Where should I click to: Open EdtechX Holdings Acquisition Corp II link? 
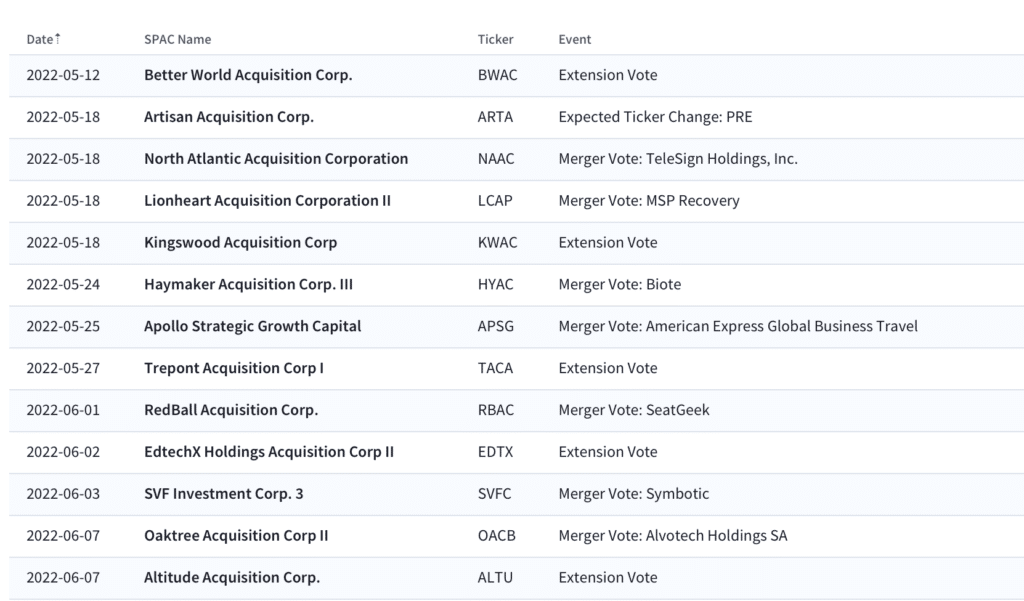click(x=269, y=451)
